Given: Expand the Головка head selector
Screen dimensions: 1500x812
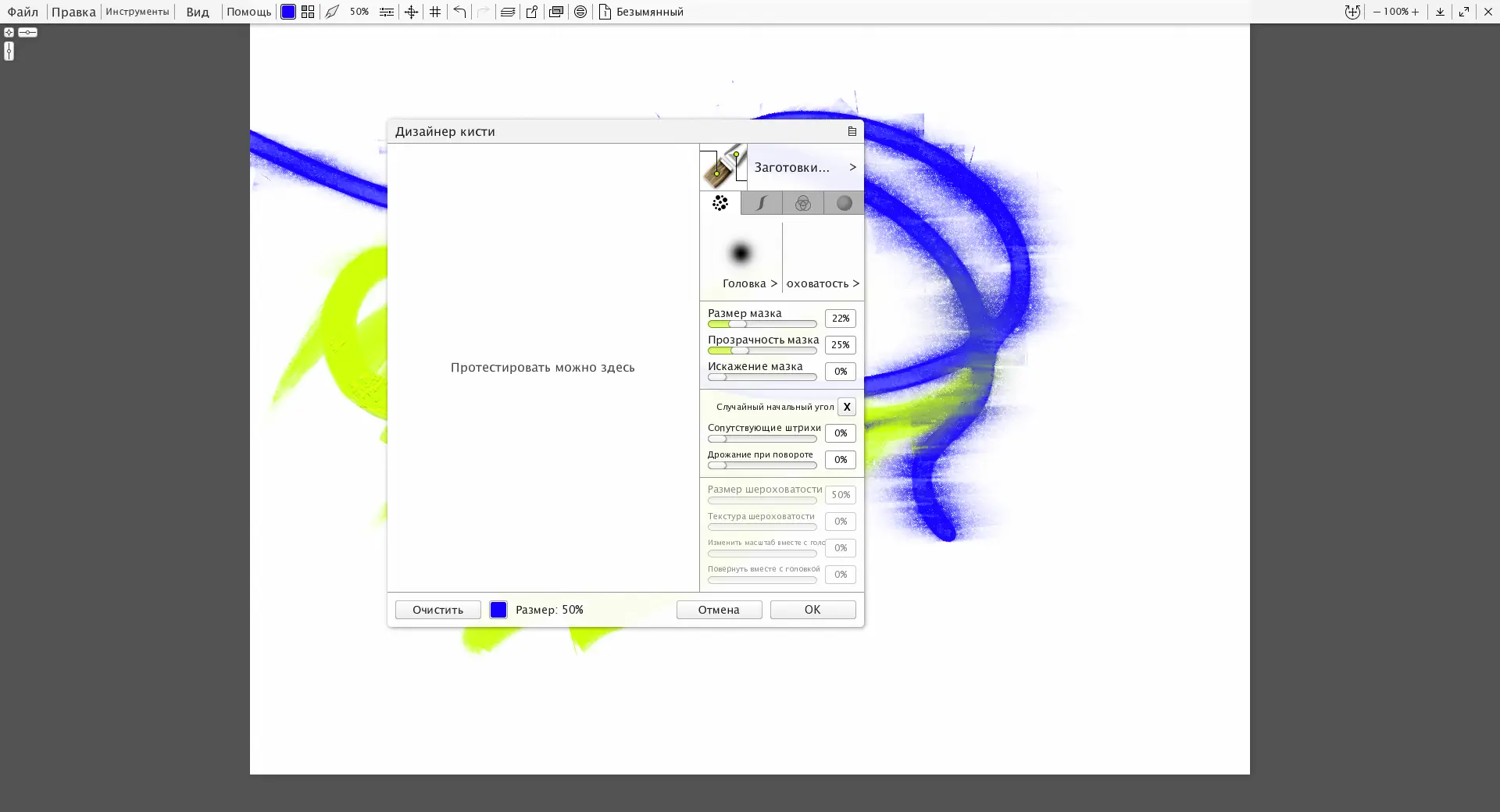Looking at the screenshot, I should coord(749,283).
